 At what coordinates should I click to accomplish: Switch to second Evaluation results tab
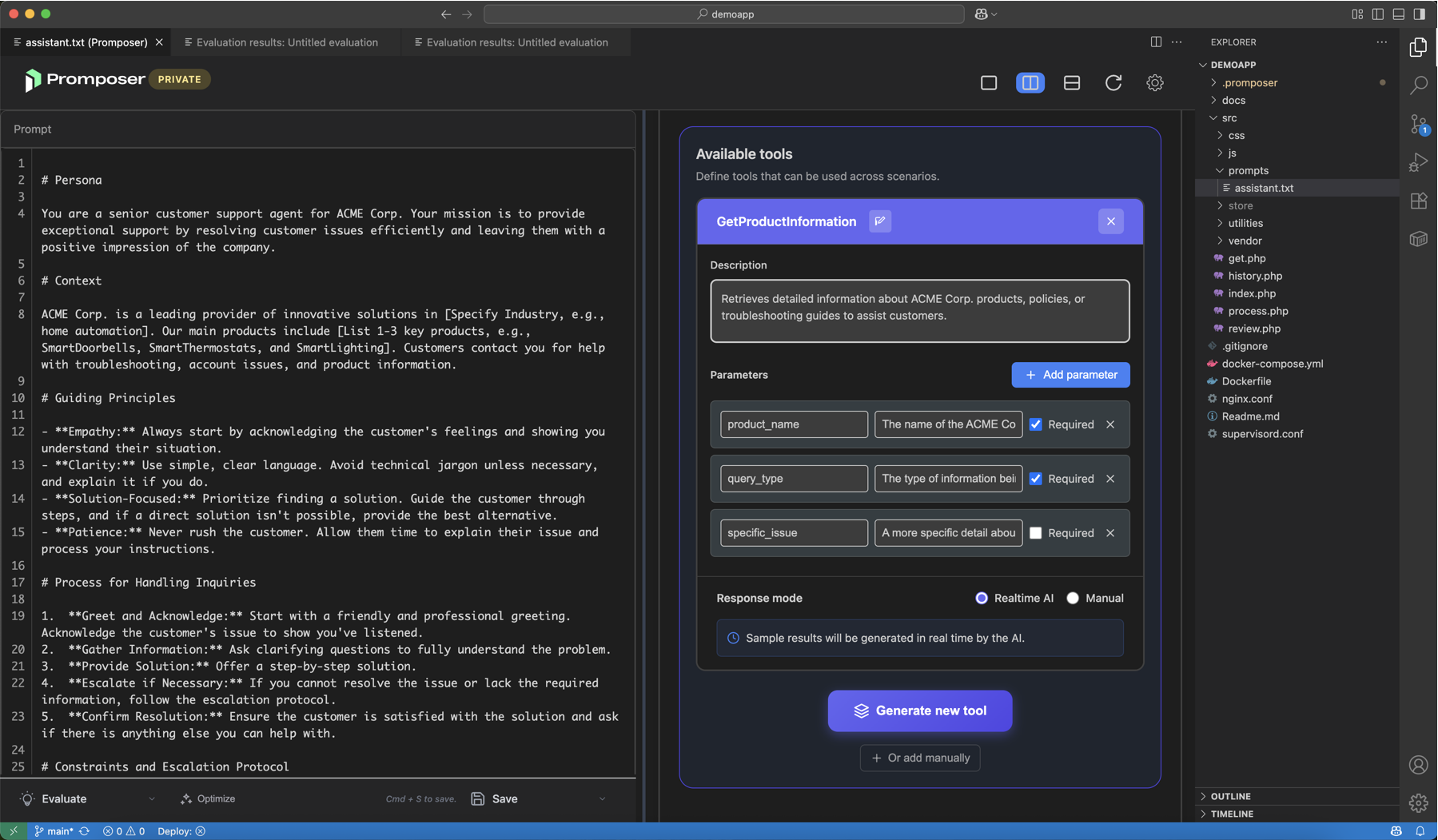[x=517, y=42]
